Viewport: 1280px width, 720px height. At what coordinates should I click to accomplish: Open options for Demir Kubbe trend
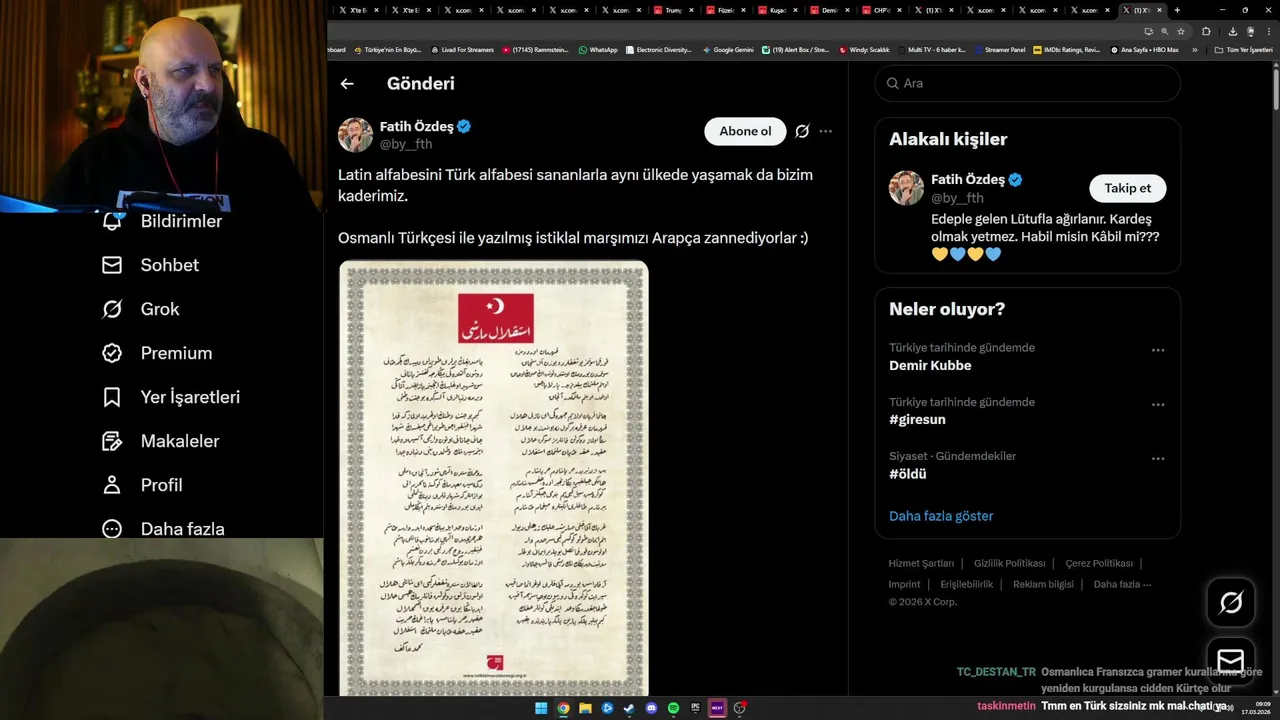1158,350
